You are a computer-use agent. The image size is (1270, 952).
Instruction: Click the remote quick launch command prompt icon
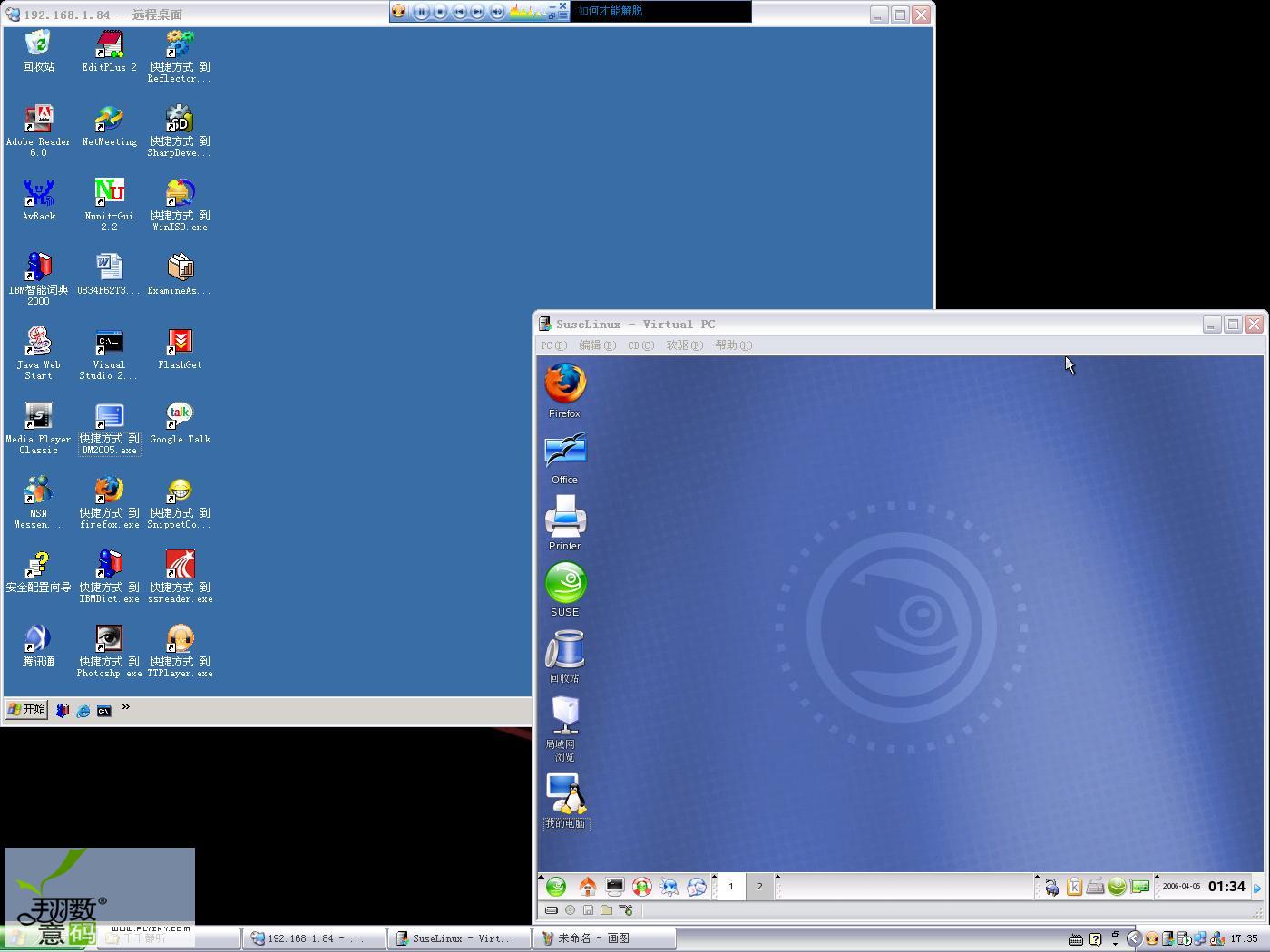coord(104,711)
